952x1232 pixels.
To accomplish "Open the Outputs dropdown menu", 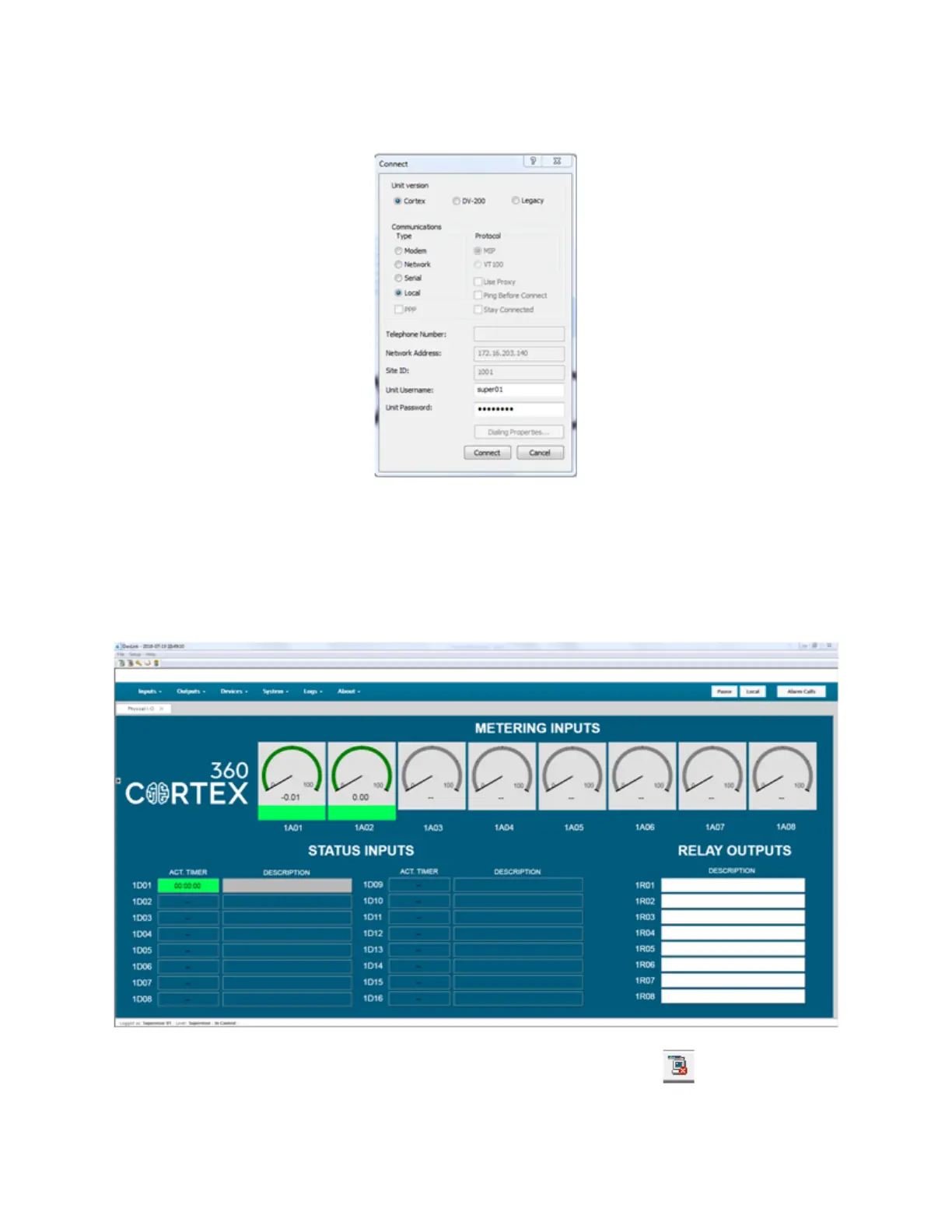I will (x=191, y=691).
